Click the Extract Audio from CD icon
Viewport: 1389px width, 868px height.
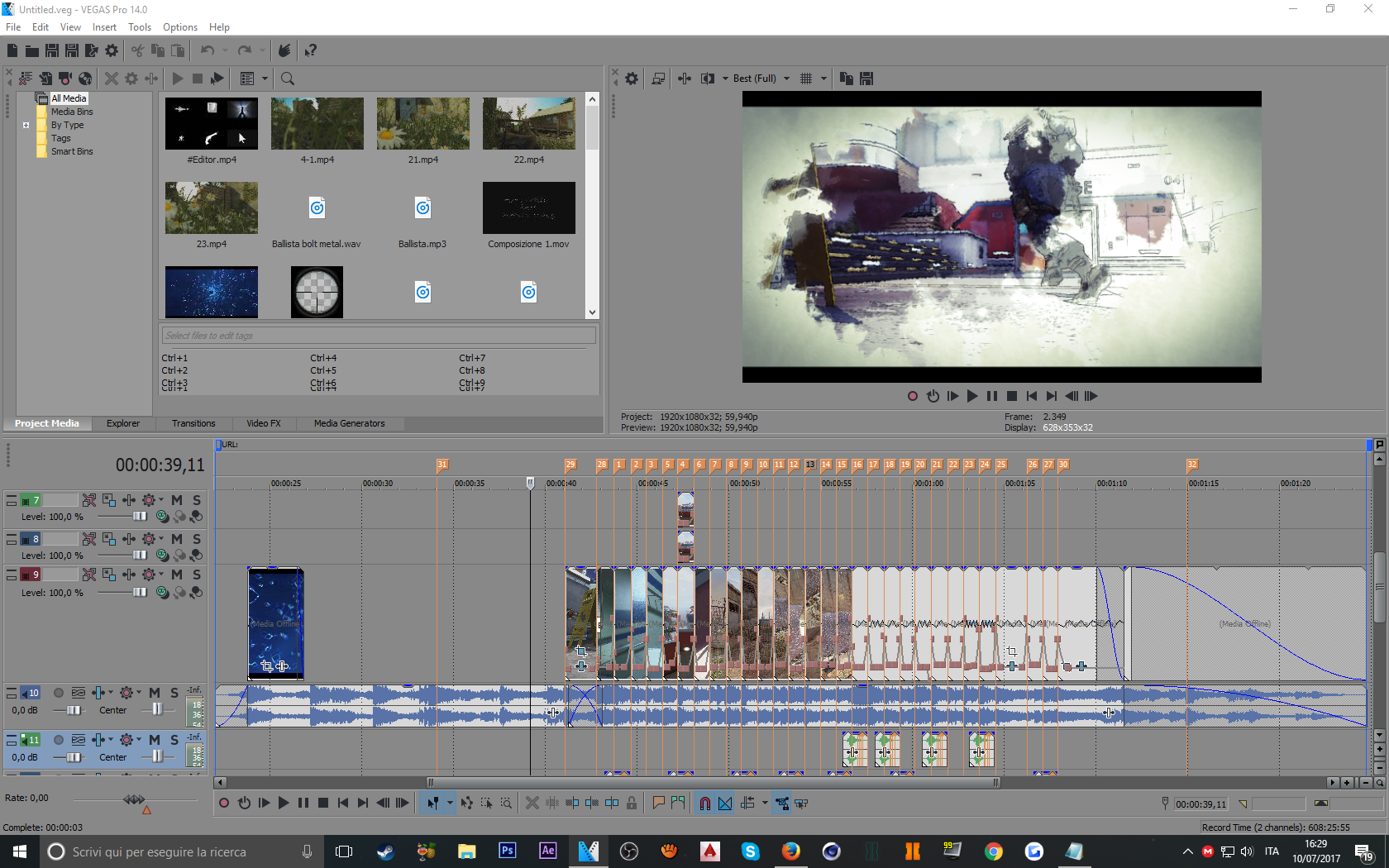[x=85, y=79]
